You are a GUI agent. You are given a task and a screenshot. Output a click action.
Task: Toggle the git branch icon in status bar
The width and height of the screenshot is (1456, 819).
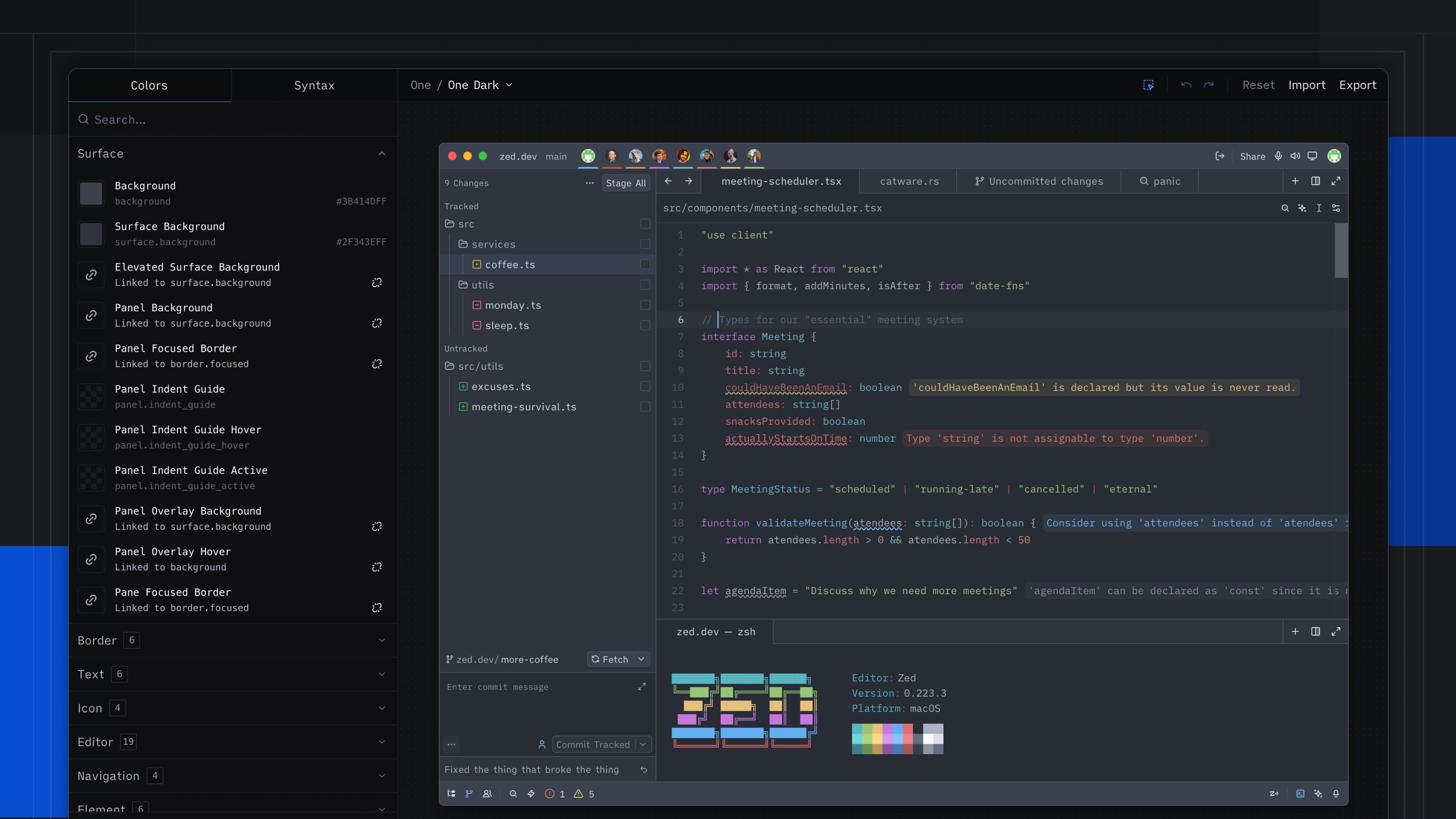click(469, 794)
